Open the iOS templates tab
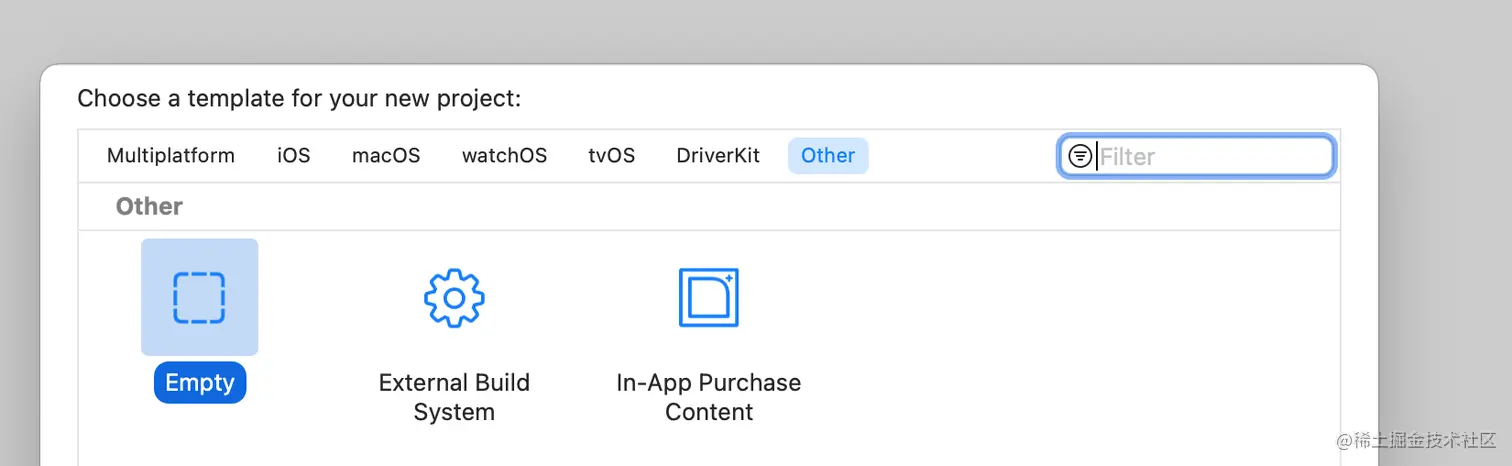The width and height of the screenshot is (1512, 466). pos(294,156)
